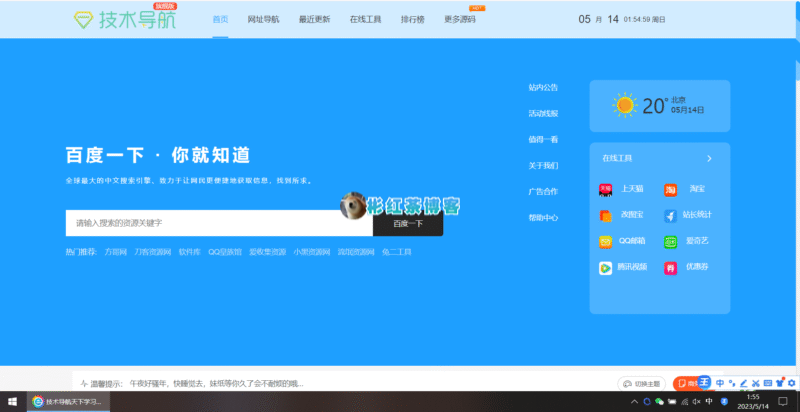Open the 小黑资源网 hot link
The width and height of the screenshot is (800, 412).
coord(312,252)
